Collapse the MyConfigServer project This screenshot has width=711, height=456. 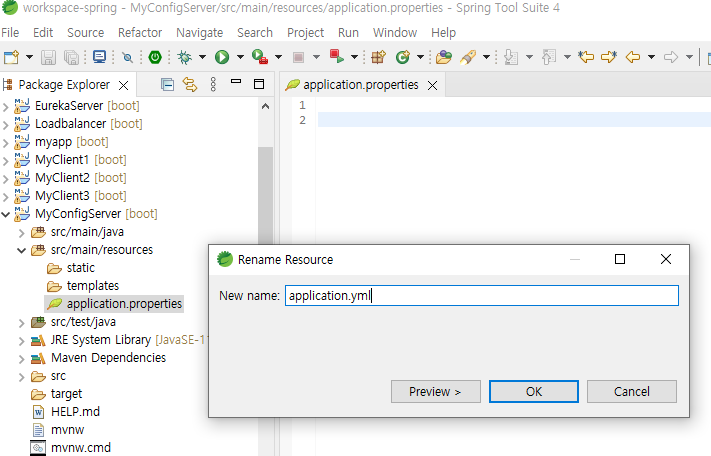coord(5,214)
